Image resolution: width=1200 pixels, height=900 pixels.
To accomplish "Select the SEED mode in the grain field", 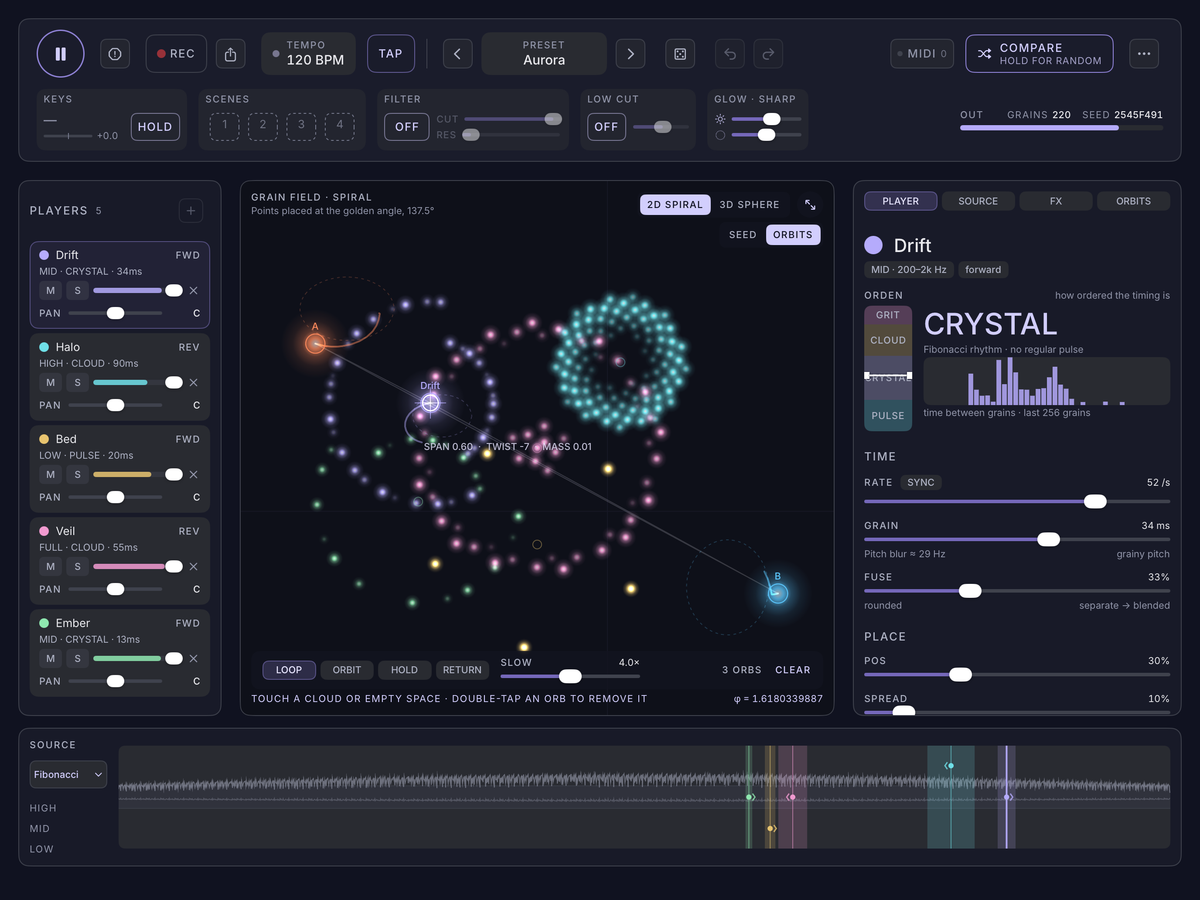I will click(743, 235).
